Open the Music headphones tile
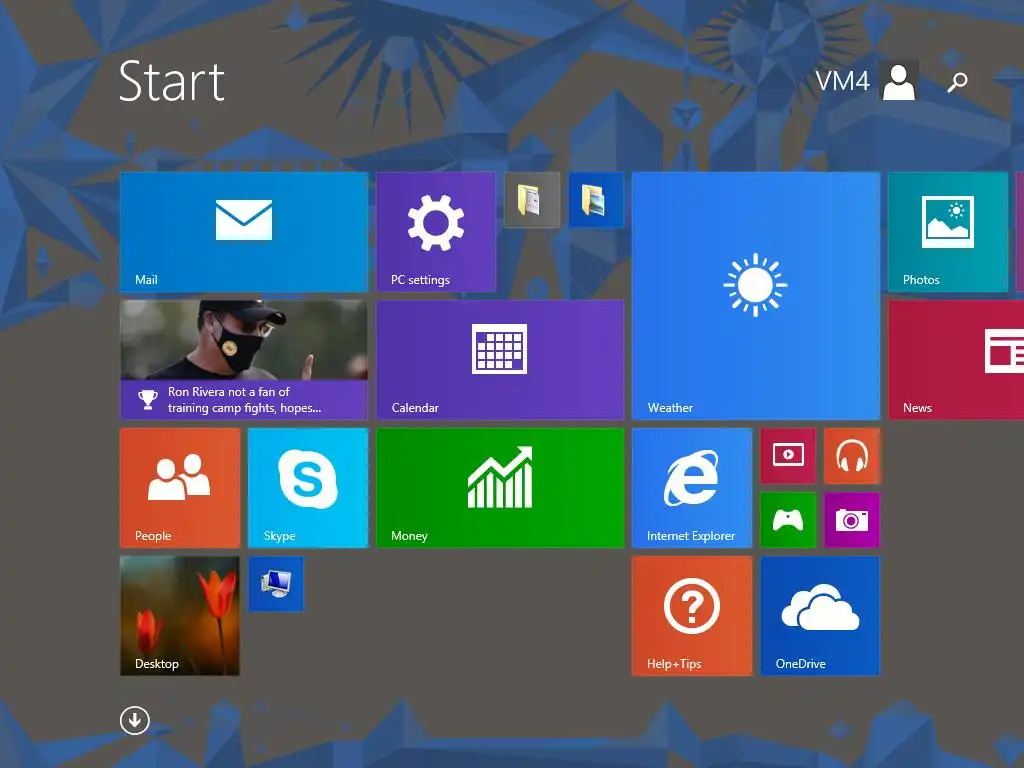1024x768 pixels. coord(852,456)
